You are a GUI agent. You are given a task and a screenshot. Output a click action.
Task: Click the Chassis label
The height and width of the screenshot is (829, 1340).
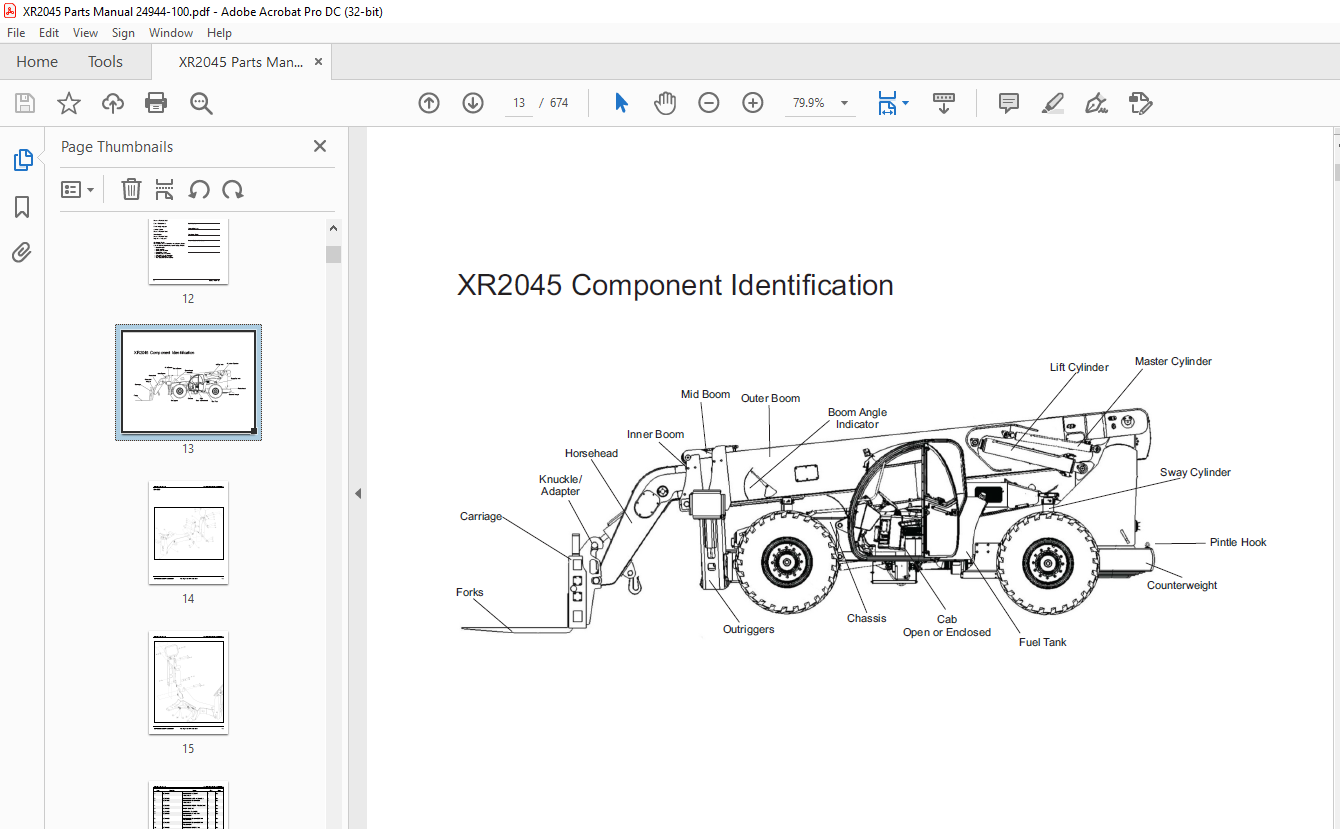[866, 618]
